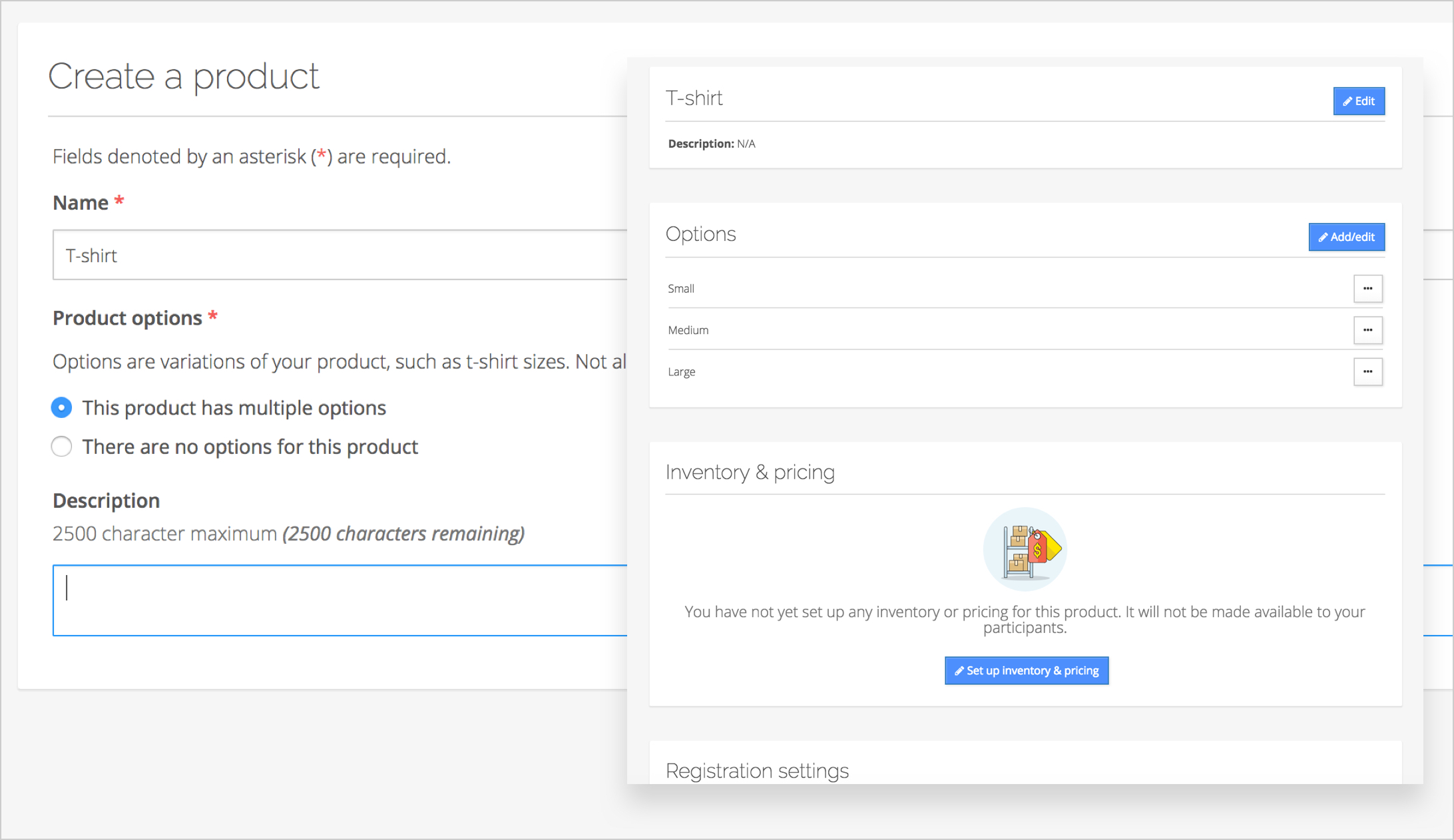Open the ellipsis menu for Large option
1454x840 pixels.
pos(1367,371)
